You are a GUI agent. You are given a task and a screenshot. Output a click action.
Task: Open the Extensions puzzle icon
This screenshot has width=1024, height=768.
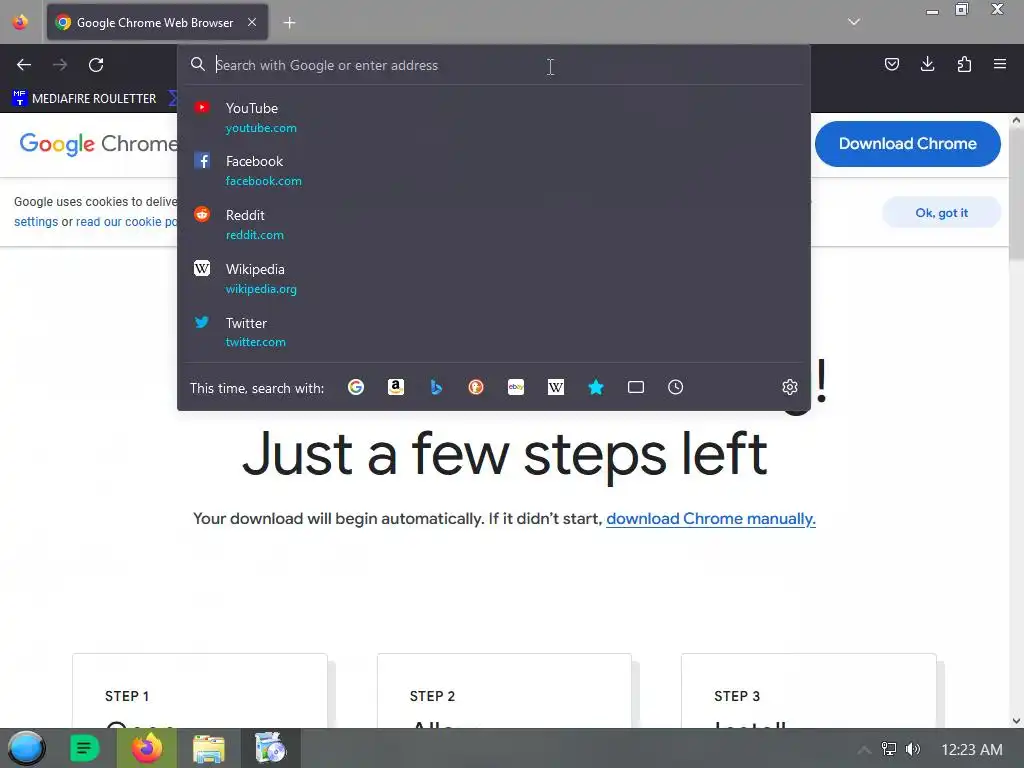coord(964,64)
